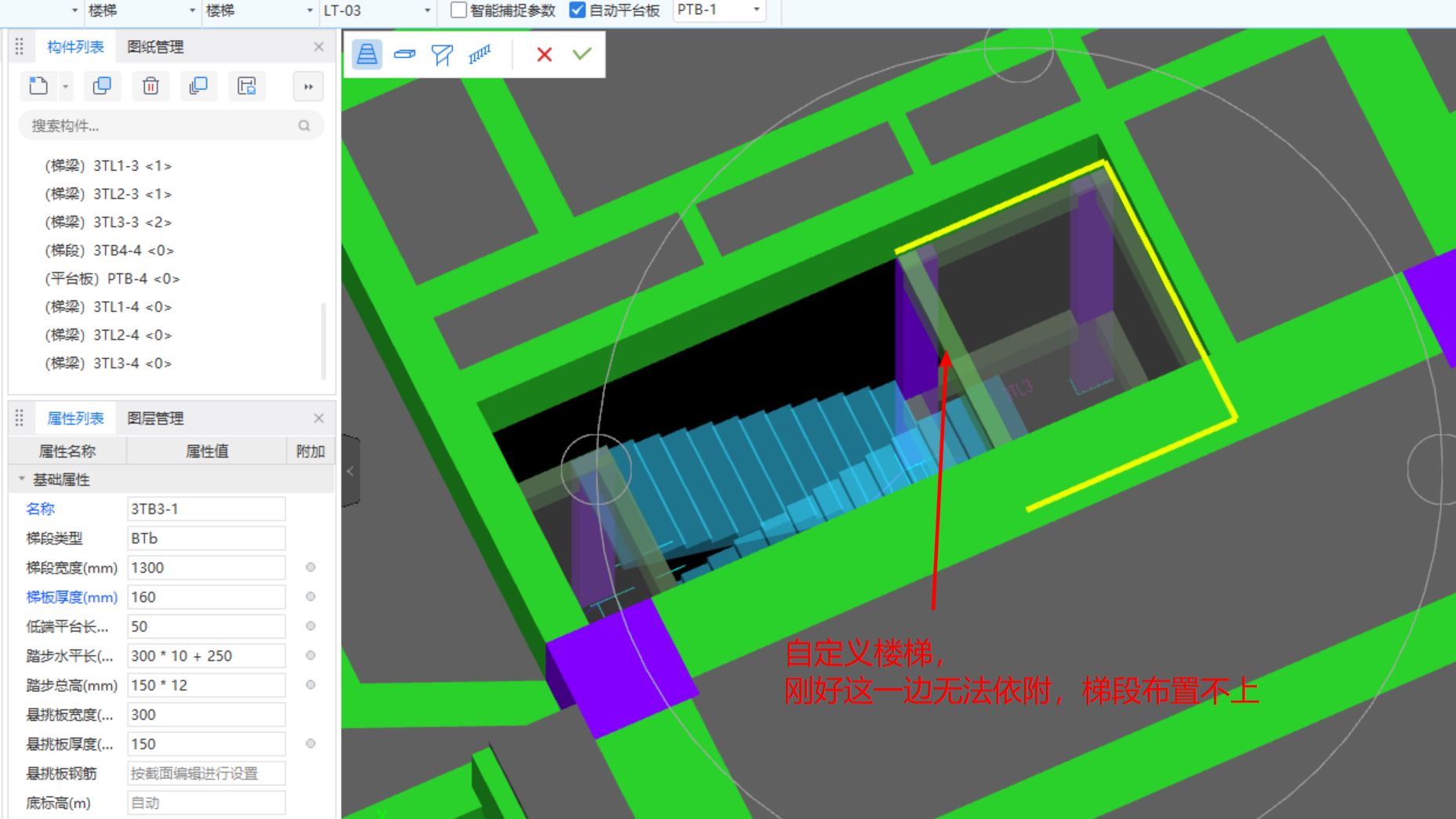The height and width of the screenshot is (819, 1456).
Task: Select (平台板) PTB-4 <0> in list
Action: [112, 278]
